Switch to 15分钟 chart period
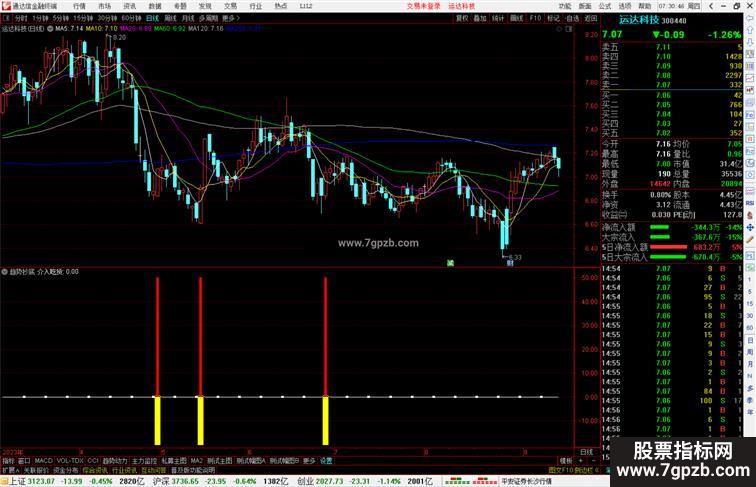This screenshot has height=487, width=756. [x=83, y=18]
